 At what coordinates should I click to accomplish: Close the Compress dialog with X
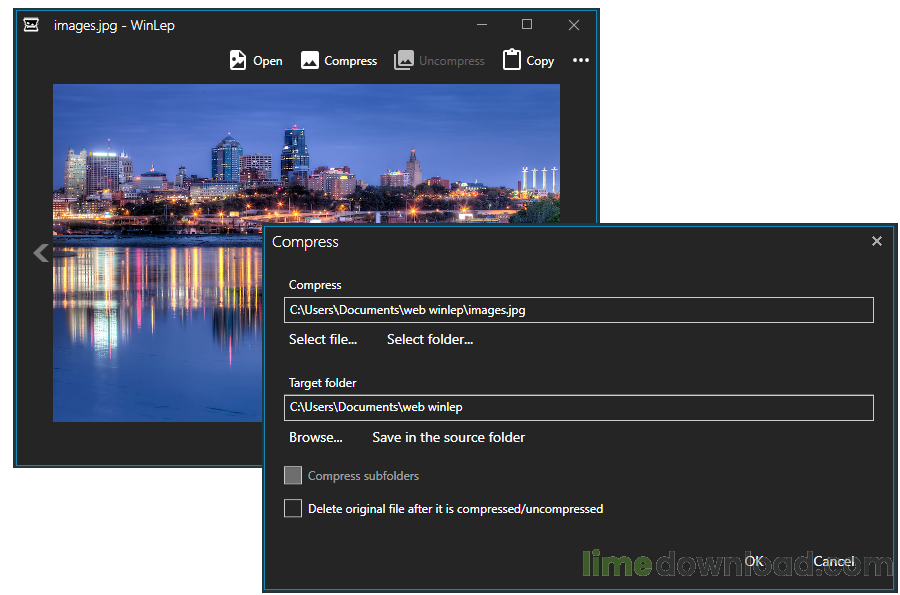pos(877,241)
